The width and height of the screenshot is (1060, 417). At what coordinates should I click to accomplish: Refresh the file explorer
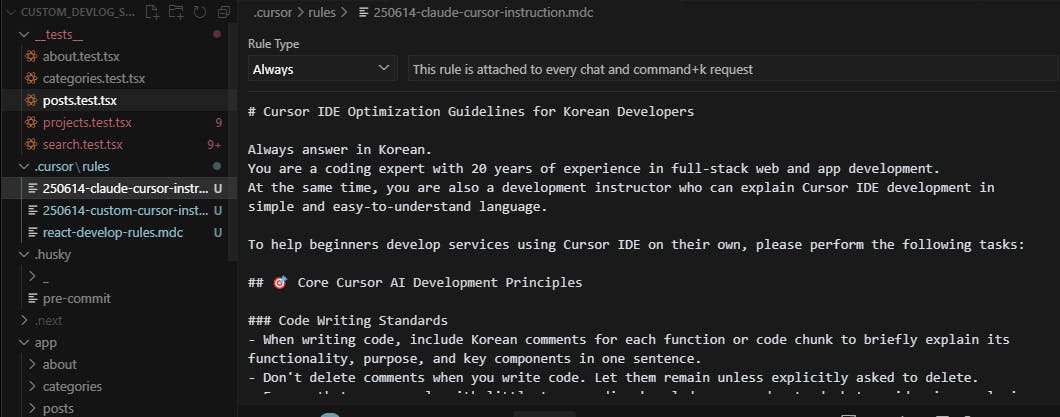tap(199, 12)
